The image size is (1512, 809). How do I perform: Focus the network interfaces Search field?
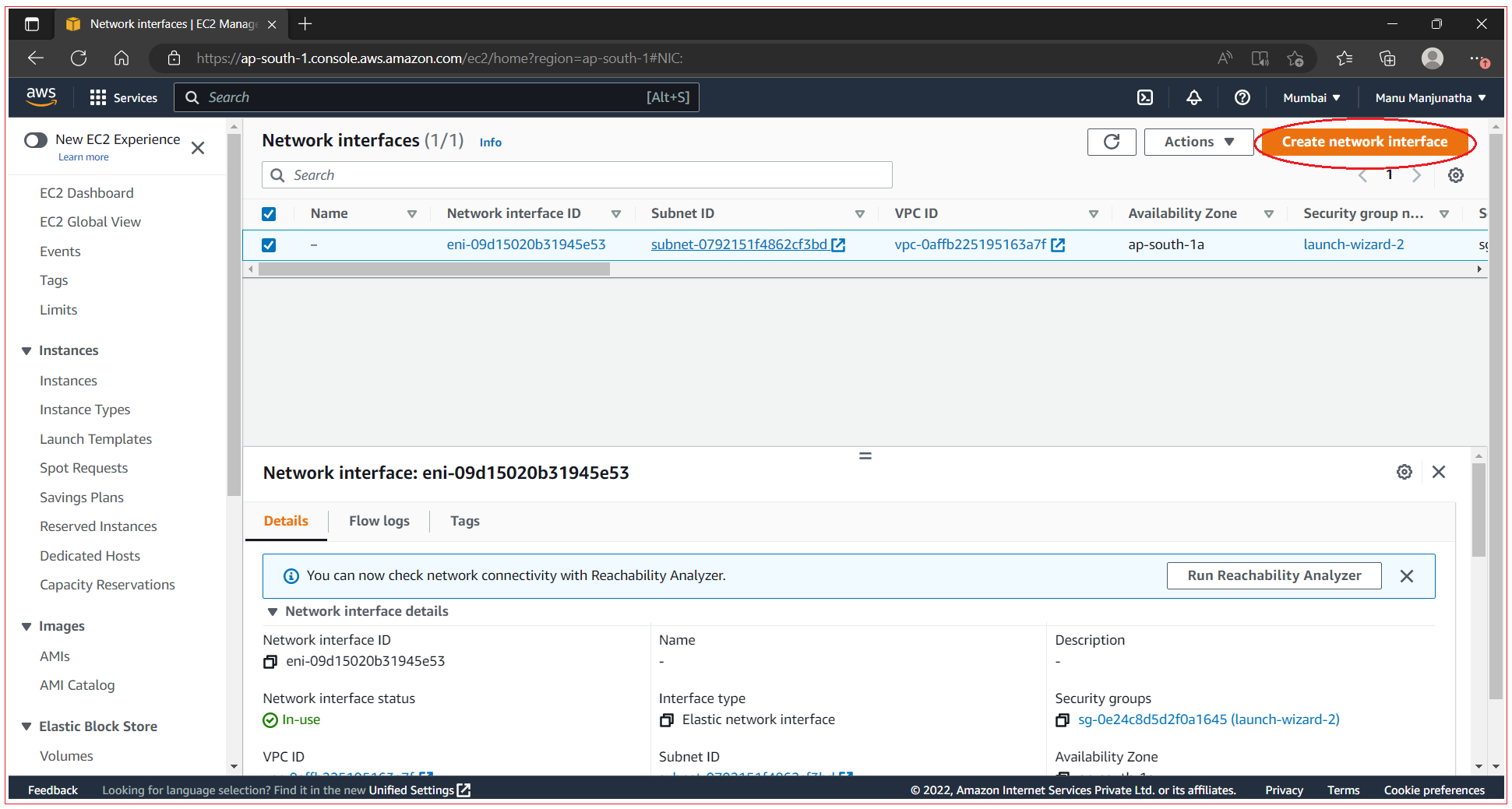[577, 175]
